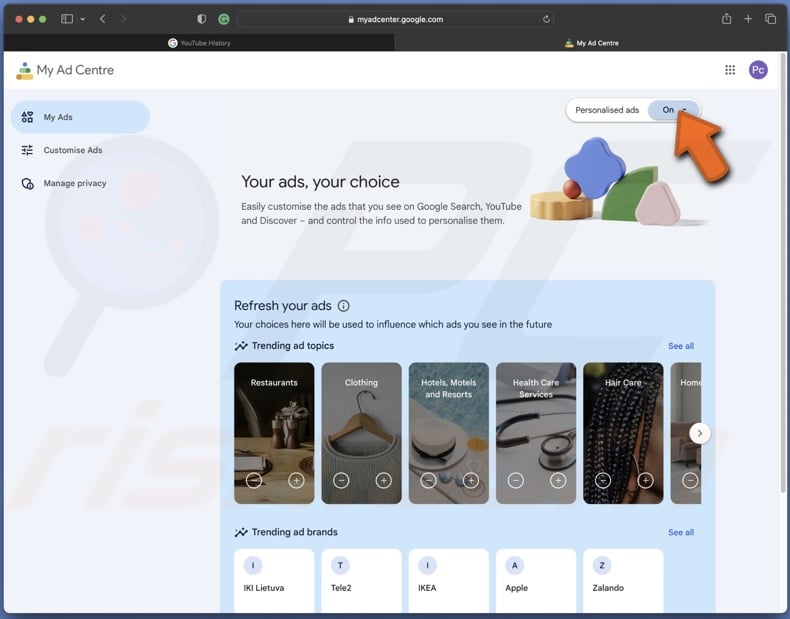
Task: Select the IKEA brand card
Action: click(x=449, y=580)
